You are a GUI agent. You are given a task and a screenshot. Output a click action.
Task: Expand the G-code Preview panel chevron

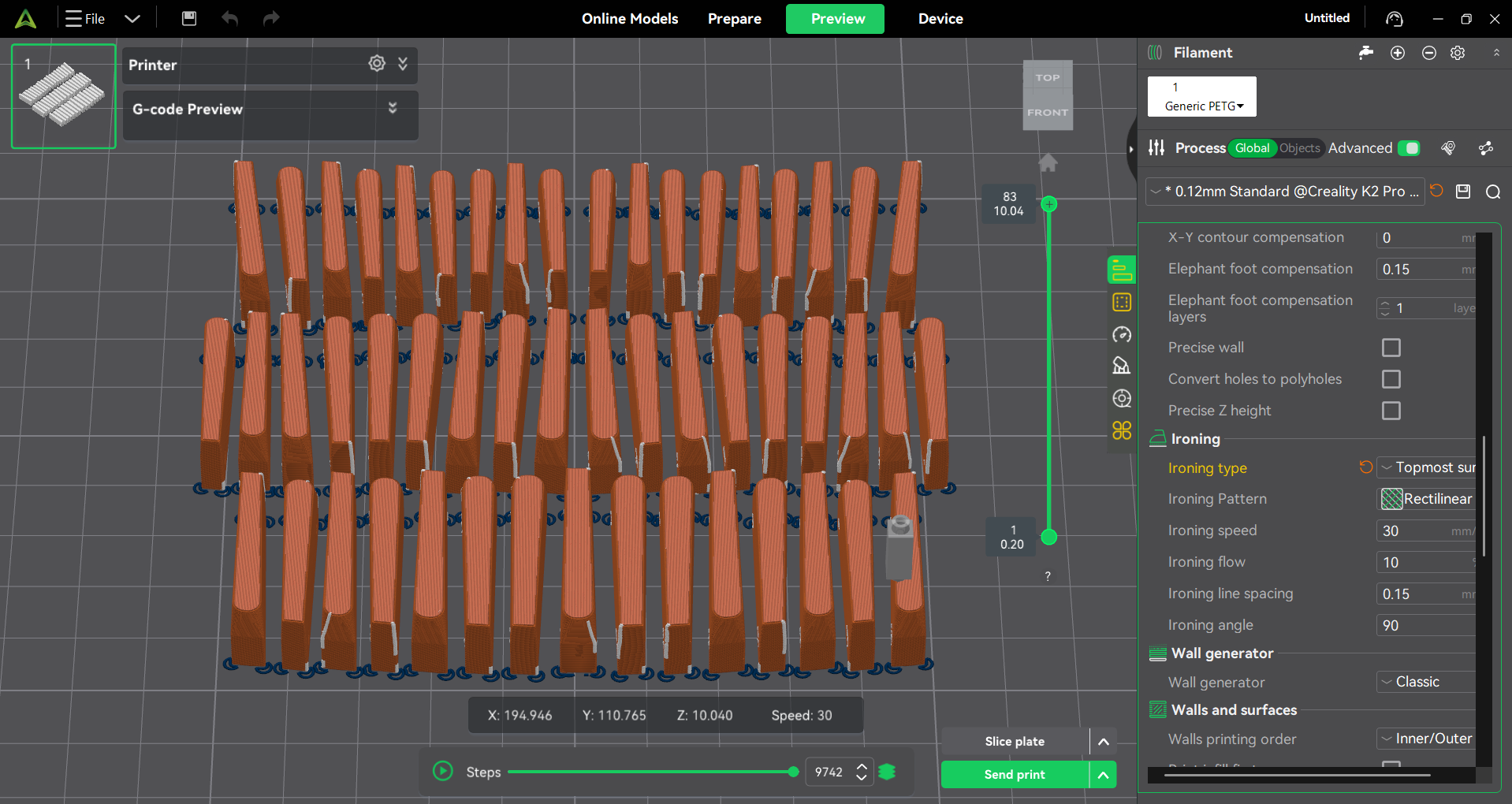(x=393, y=107)
